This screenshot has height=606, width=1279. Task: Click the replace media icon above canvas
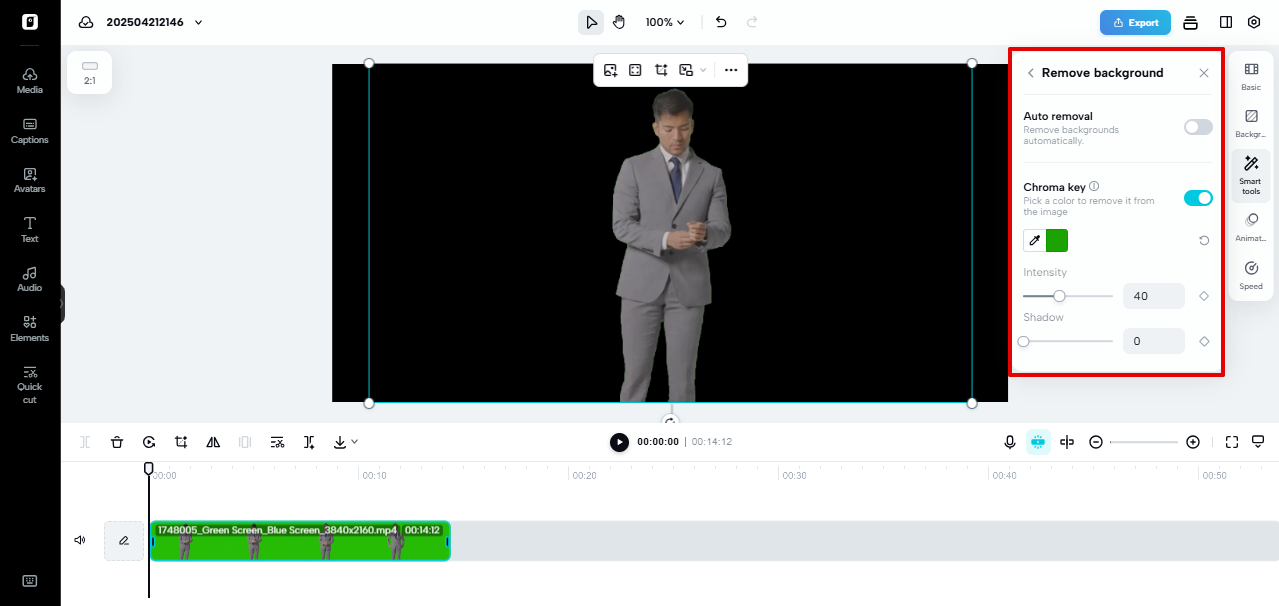click(610, 70)
